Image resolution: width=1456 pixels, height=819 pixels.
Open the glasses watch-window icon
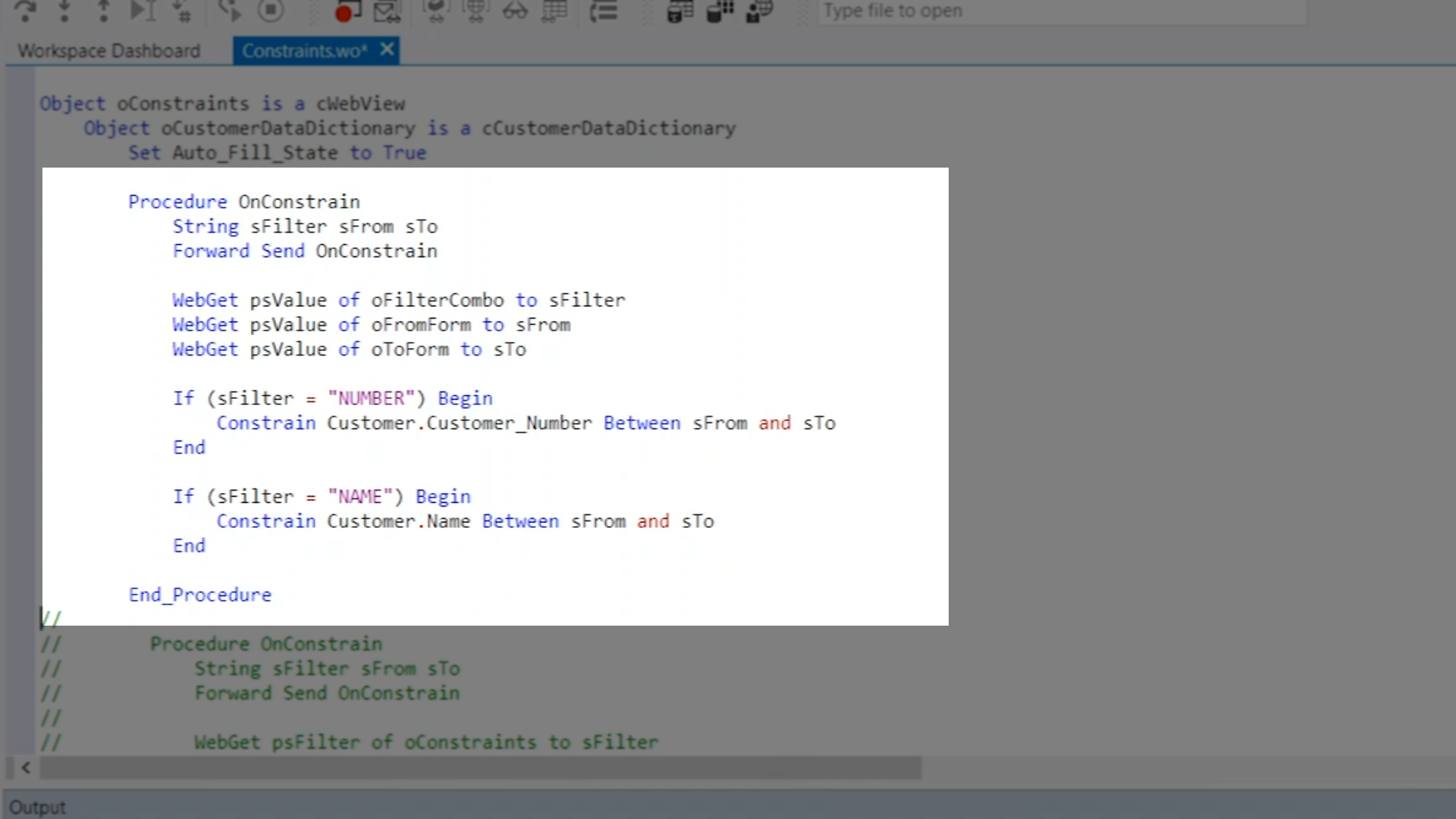(x=515, y=11)
